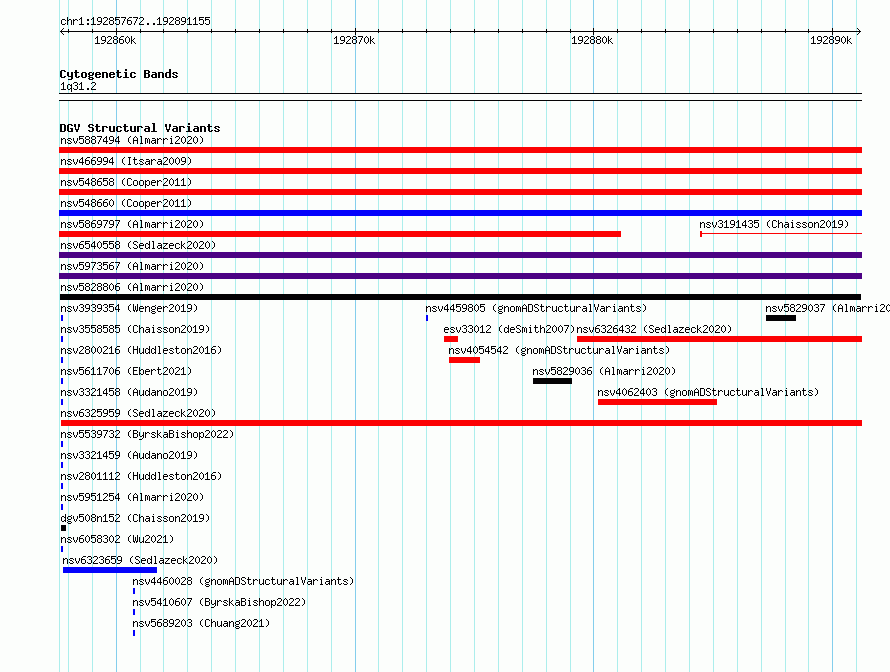Click nsv4460028 (gnomADStructuralVariants) label

pyautogui.click(x=243, y=581)
